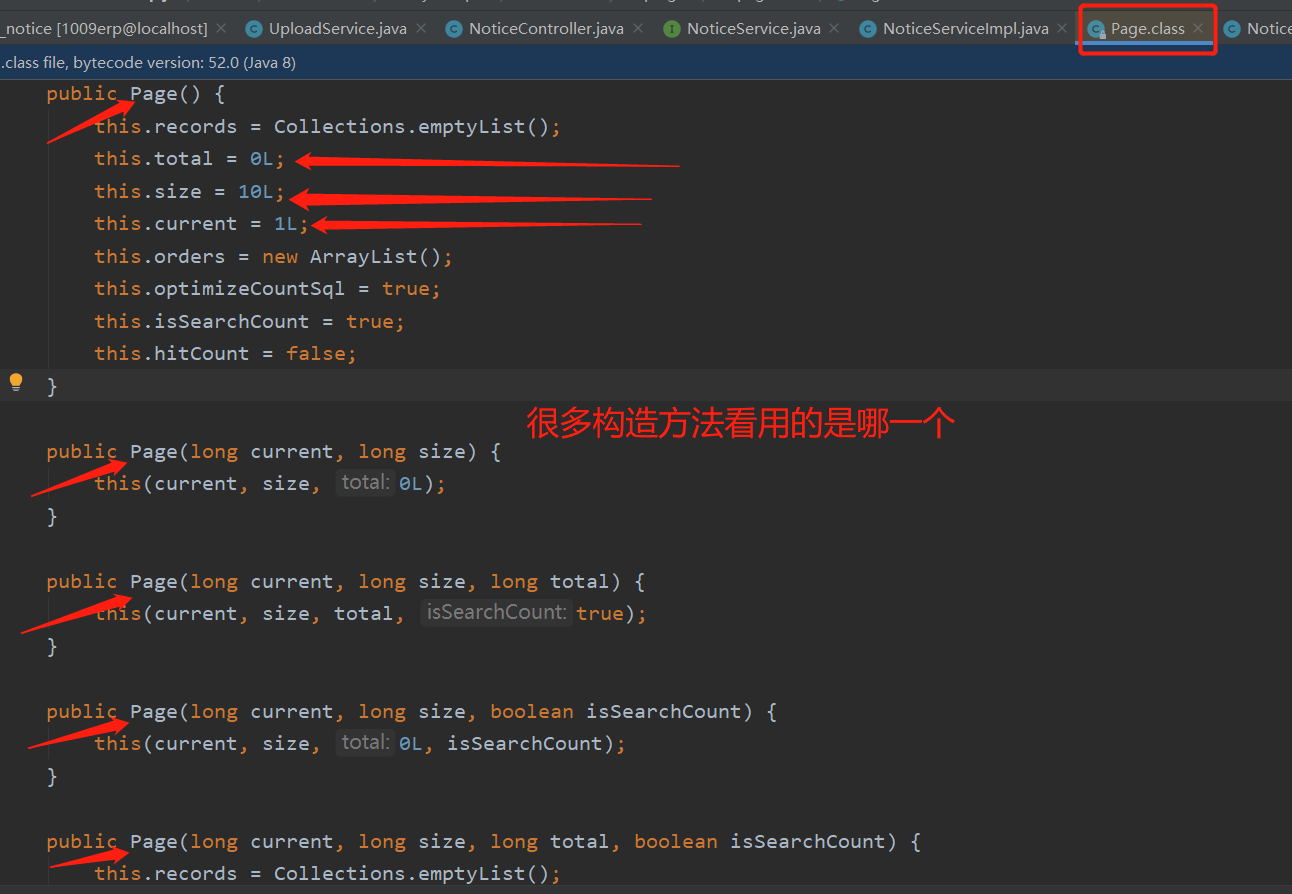Click the bytecode version 52.0 banner text
This screenshot has height=894, width=1292.
pyautogui.click(x=148, y=63)
